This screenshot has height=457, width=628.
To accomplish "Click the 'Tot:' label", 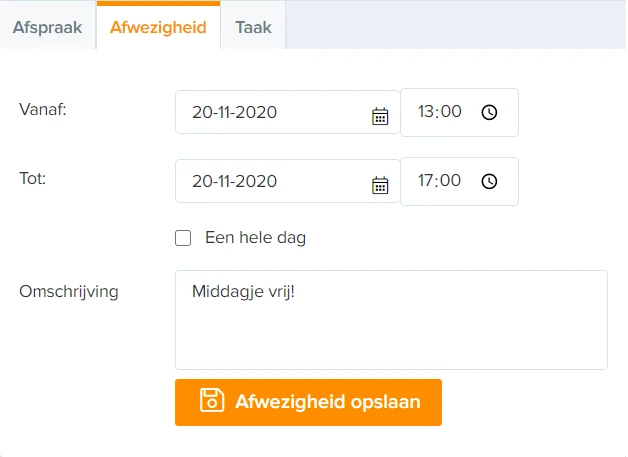I will click(33, 178).
